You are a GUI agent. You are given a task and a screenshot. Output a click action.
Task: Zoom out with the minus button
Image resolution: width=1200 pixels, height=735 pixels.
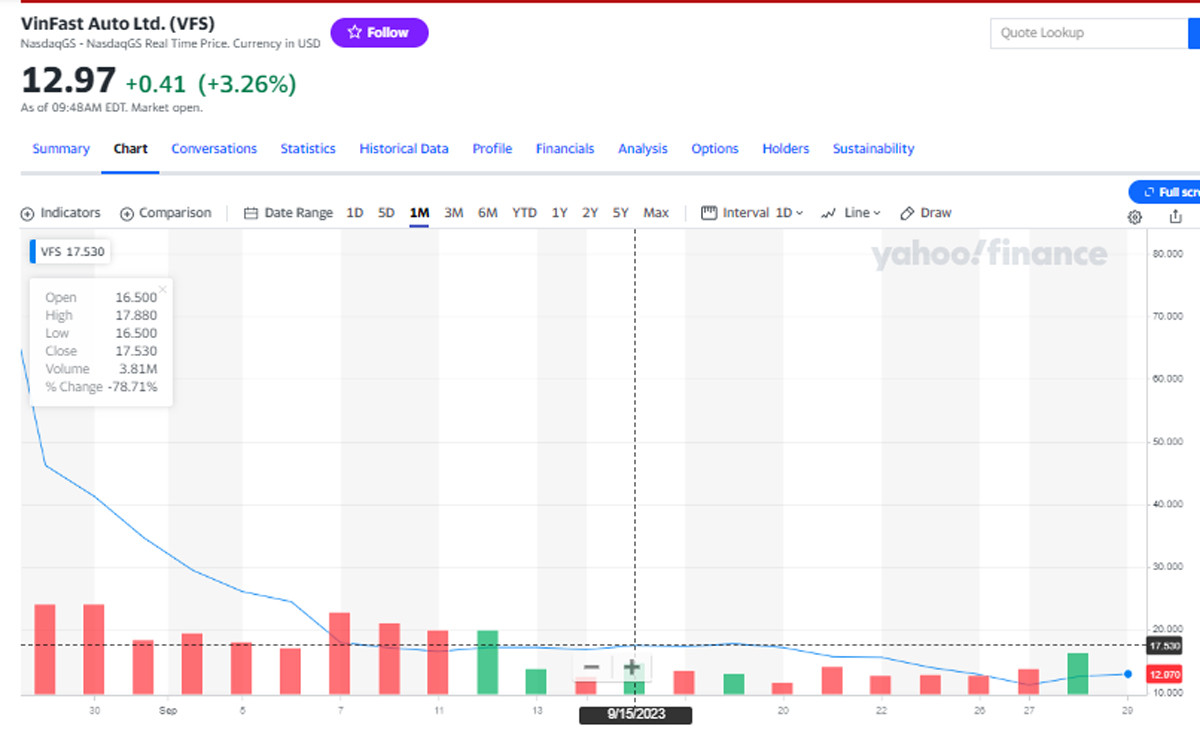tap(591, 667)
